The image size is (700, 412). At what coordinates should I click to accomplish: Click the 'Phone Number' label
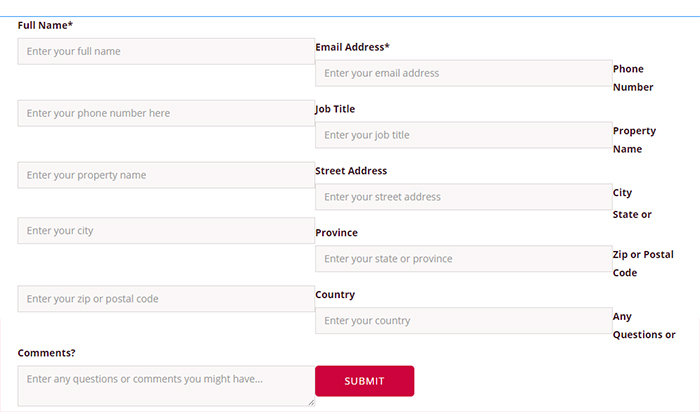(x=633, y=78)
